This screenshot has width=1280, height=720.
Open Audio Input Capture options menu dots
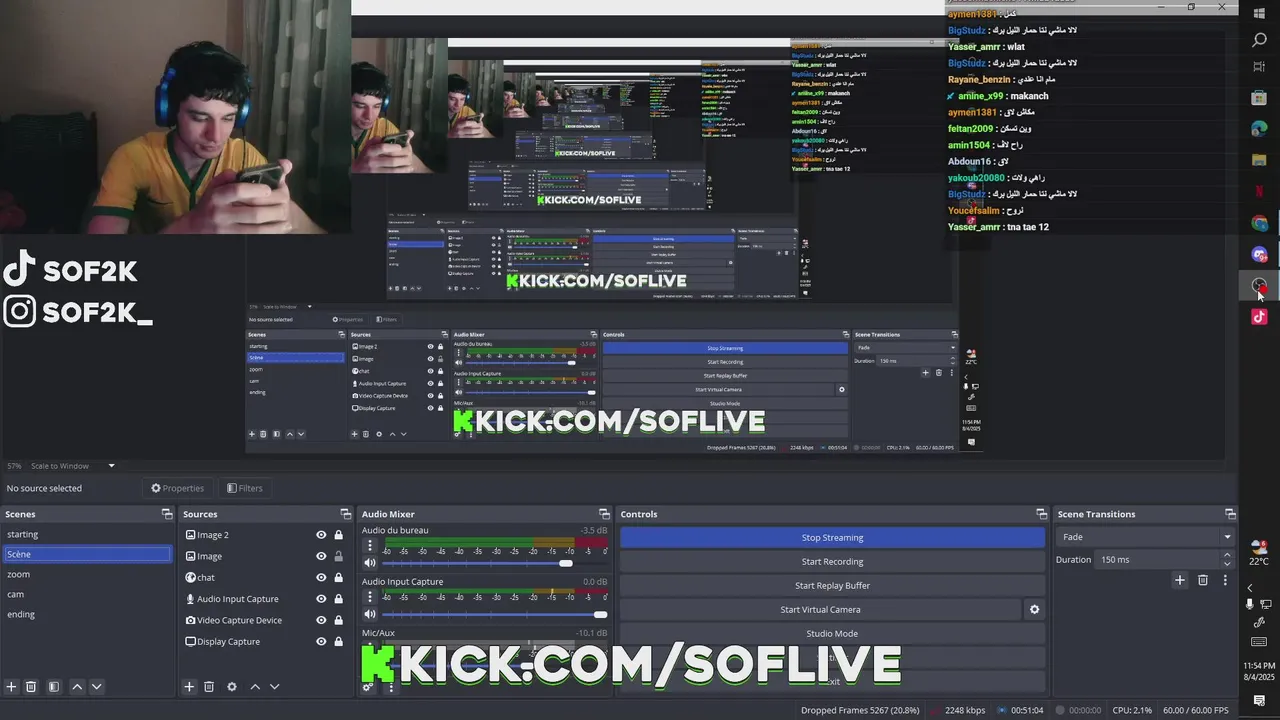370,597
